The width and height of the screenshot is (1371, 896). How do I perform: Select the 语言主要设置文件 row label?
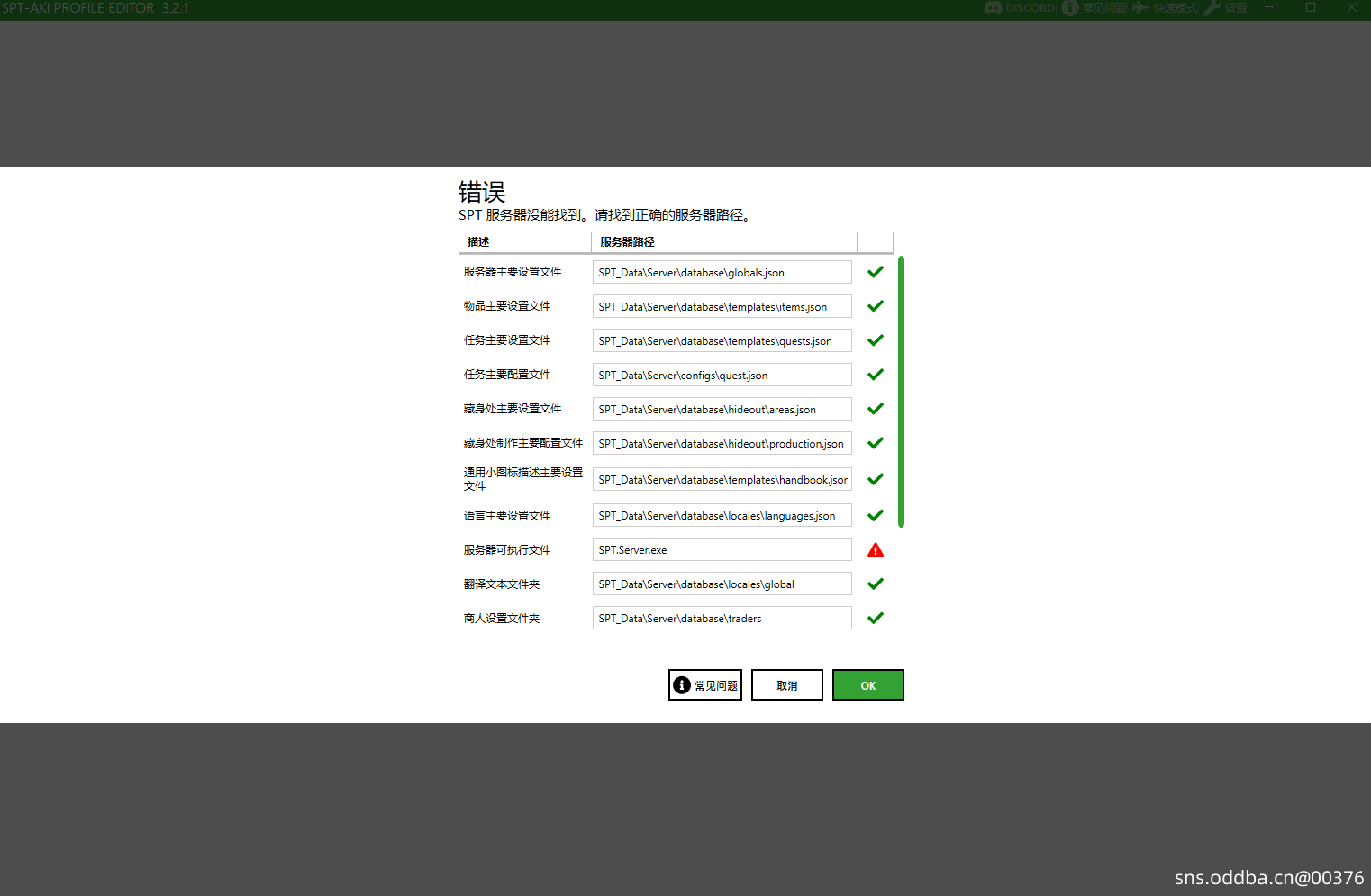507,515
